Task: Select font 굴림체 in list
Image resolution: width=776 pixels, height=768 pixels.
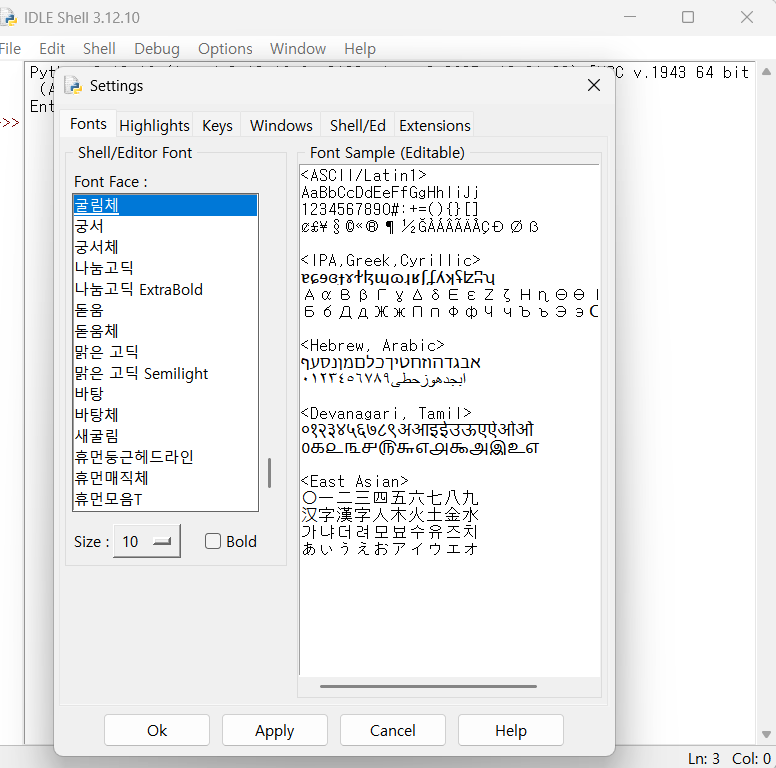Action: (x=165, y=205)
